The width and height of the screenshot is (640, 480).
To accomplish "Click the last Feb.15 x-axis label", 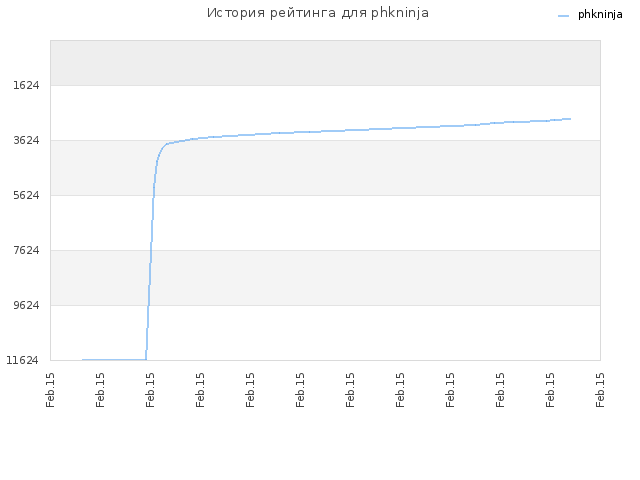I will click(600, 390).
